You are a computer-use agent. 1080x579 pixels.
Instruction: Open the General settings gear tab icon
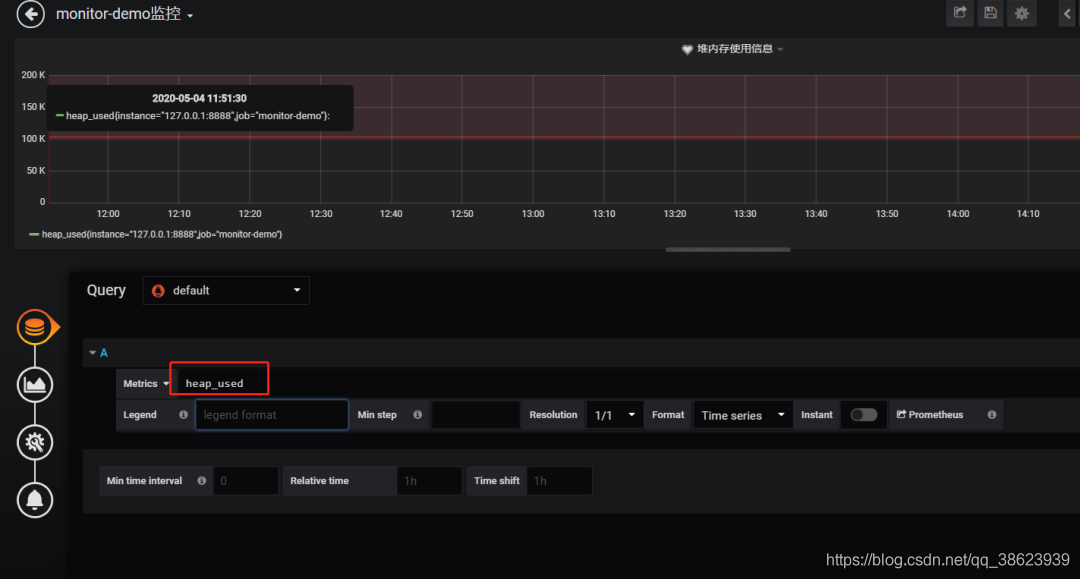pos(35,443)
